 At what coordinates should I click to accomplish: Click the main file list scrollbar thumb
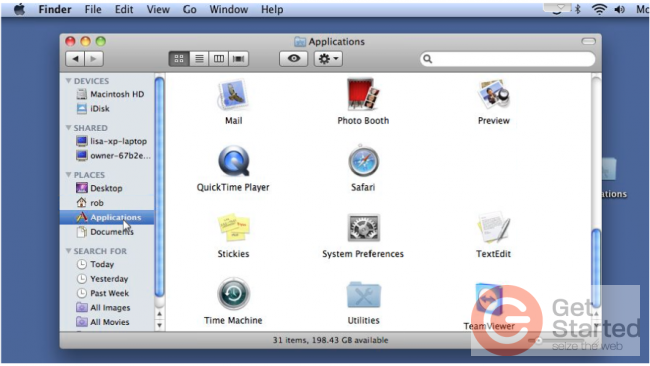pos(596,268)
